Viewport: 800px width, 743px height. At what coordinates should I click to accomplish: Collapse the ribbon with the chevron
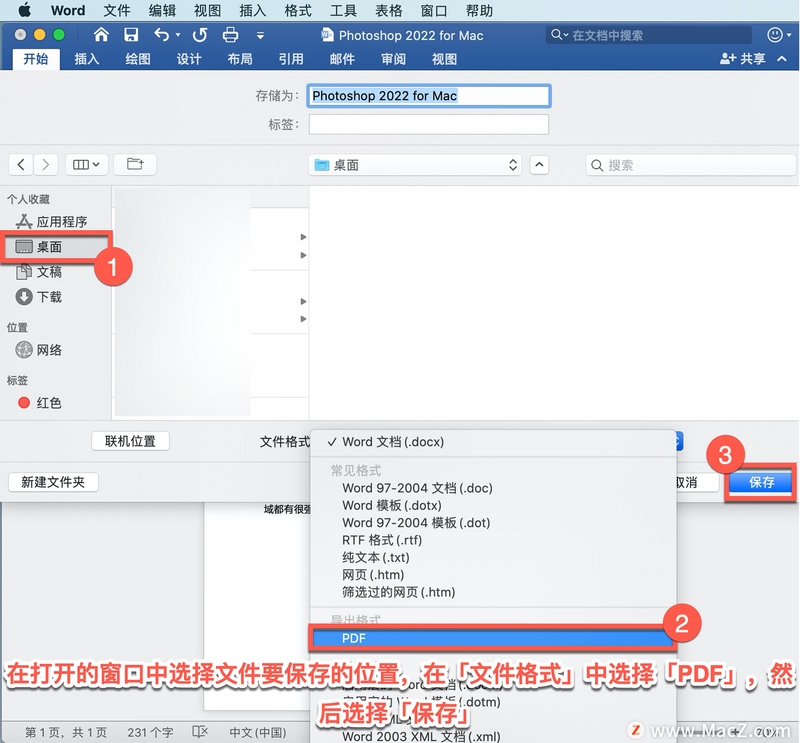tap(782, 59)
